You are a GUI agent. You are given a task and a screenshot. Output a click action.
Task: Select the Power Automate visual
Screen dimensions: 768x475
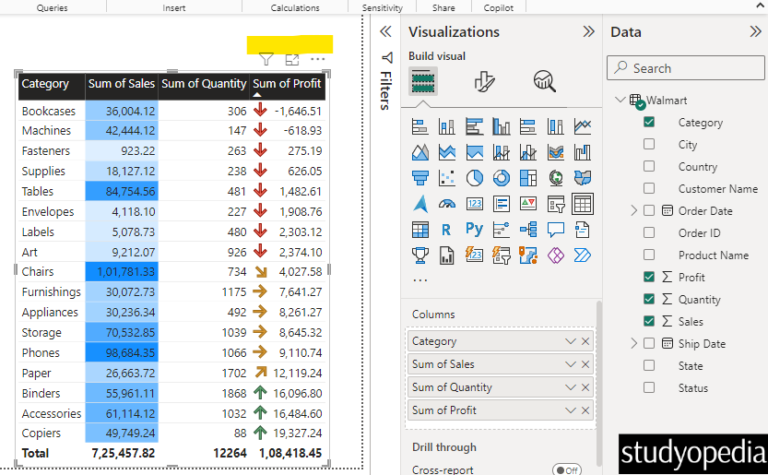(x=582, y=255)
